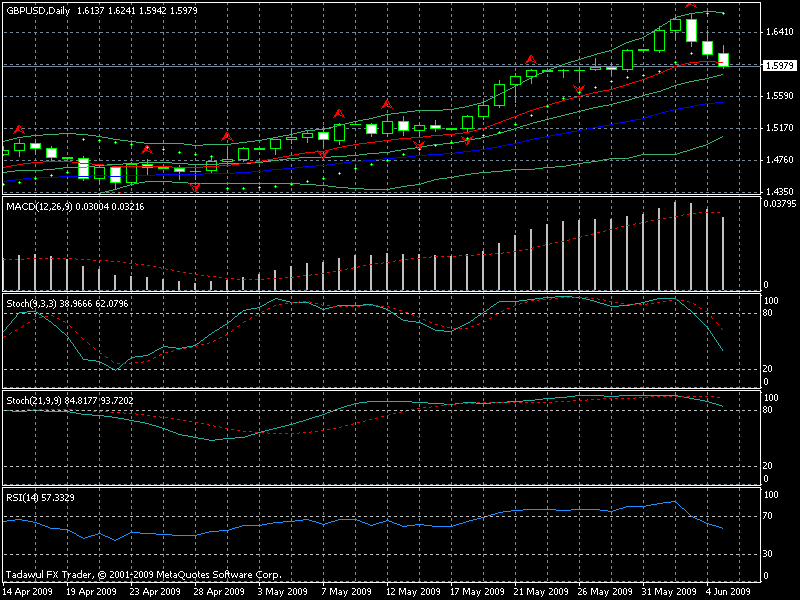Screen dimensions: 800x600
Task: Click the 12 May 2009 date label
Action: [x=413, y=592]
